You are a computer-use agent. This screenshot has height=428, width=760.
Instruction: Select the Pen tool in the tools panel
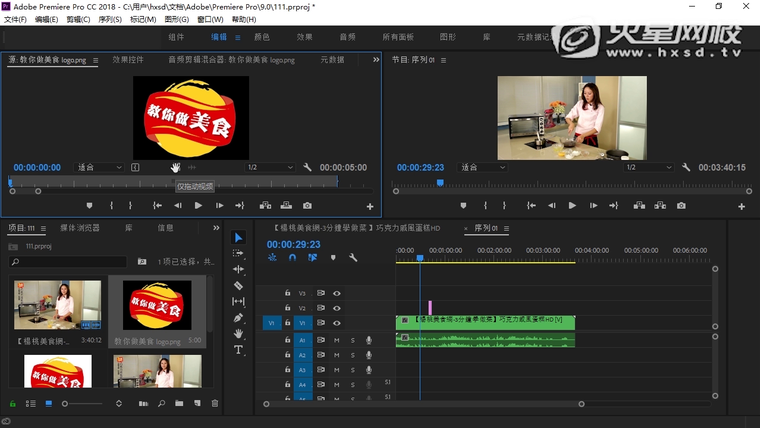click(x=238, y=317)
